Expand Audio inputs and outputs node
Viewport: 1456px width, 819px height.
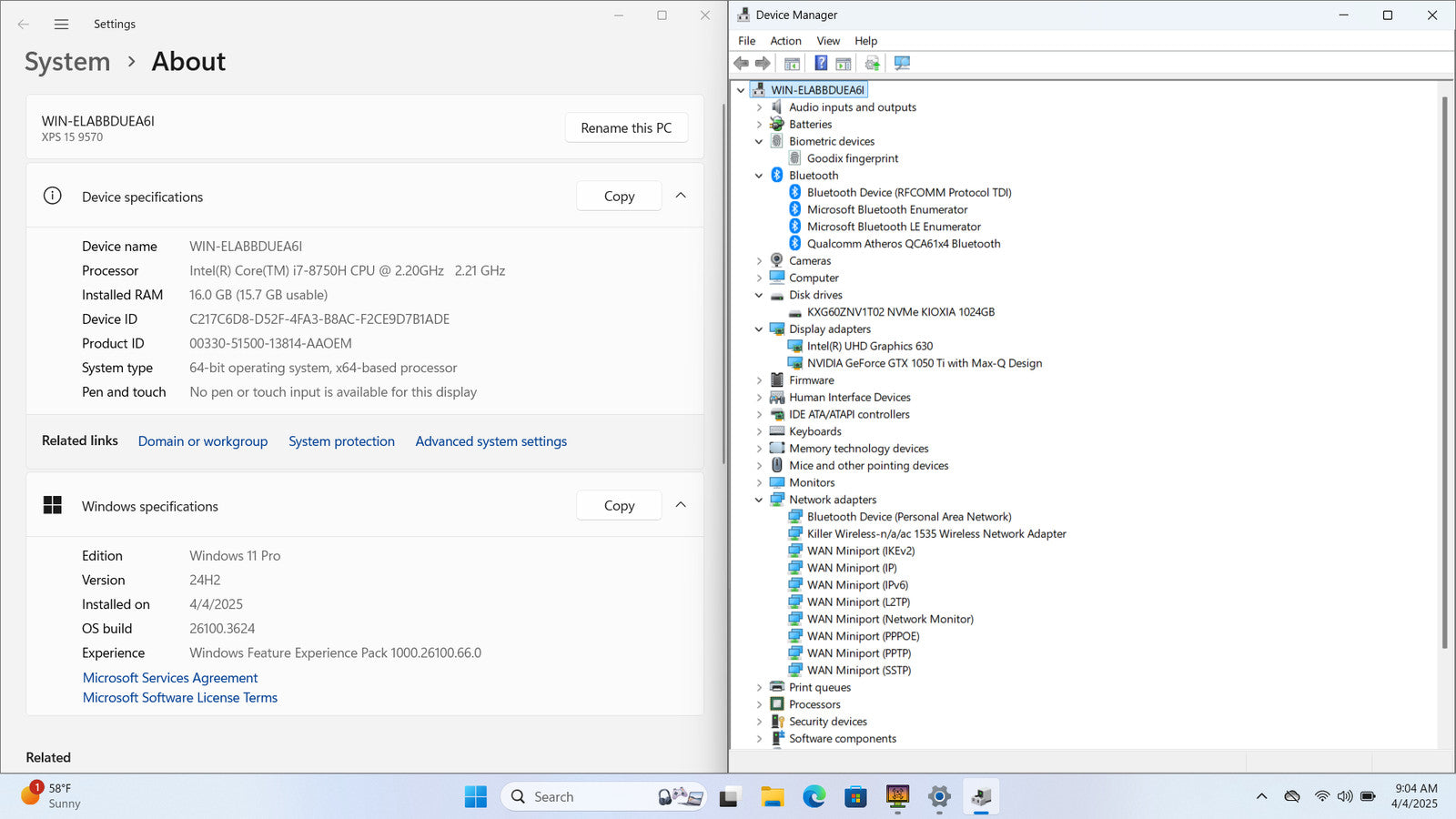click(x=759, y=107)
